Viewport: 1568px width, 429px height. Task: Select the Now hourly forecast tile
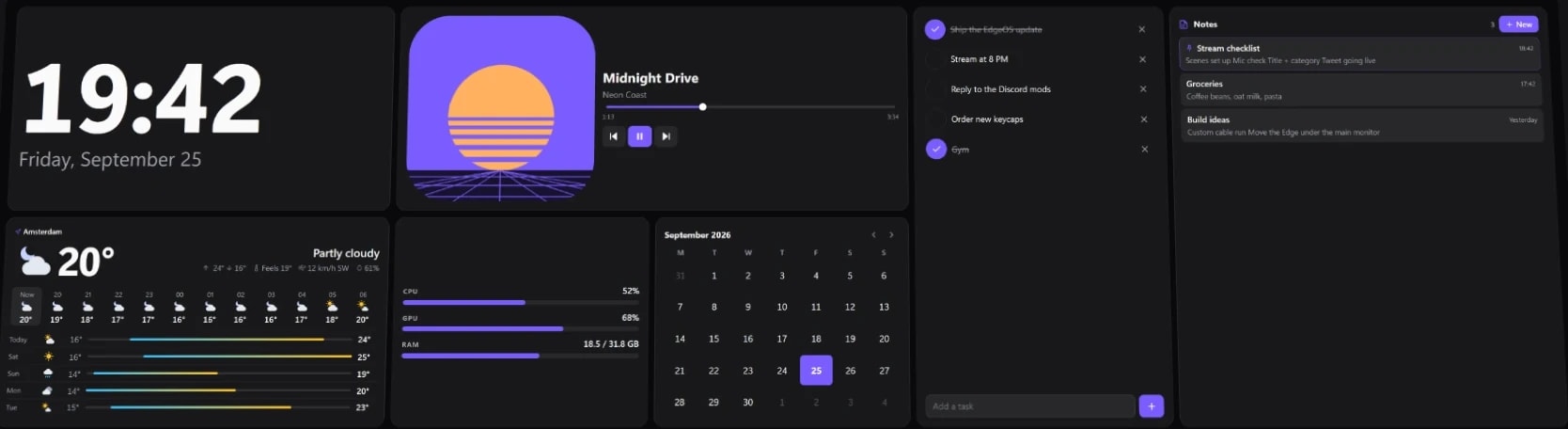tap(26, 307)
